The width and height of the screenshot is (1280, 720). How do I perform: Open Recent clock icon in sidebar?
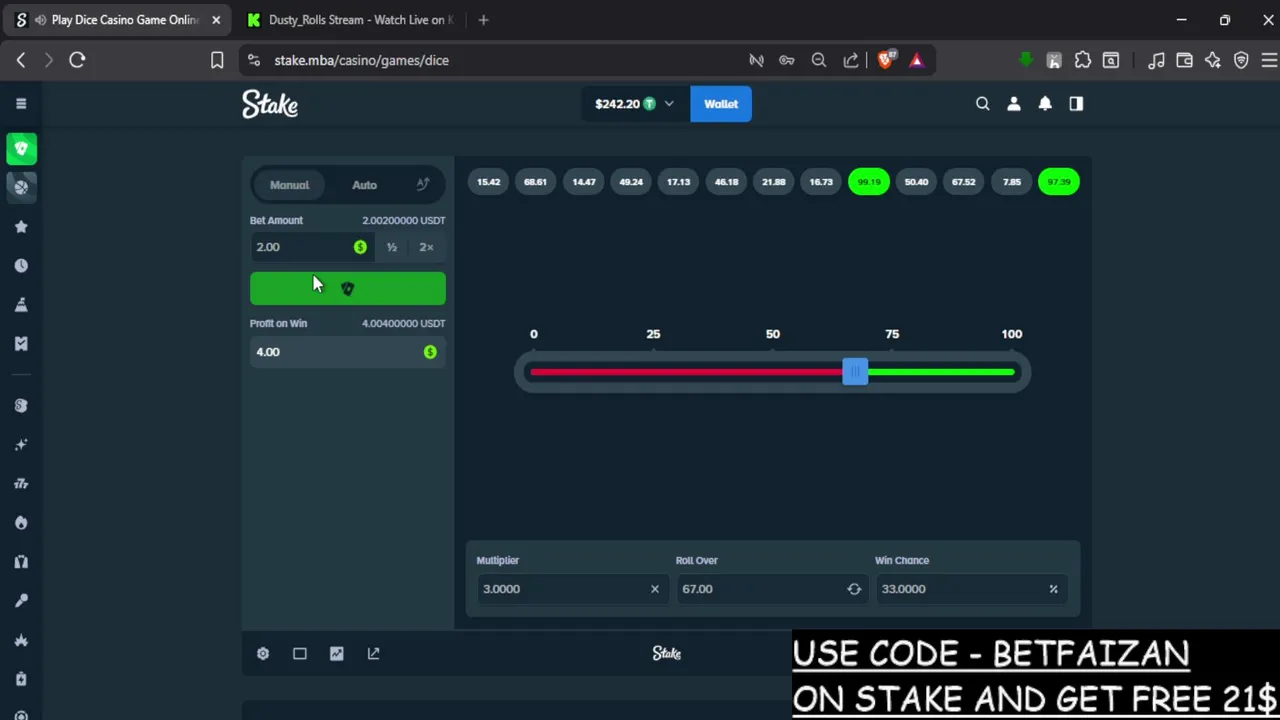tap(21, 265)
